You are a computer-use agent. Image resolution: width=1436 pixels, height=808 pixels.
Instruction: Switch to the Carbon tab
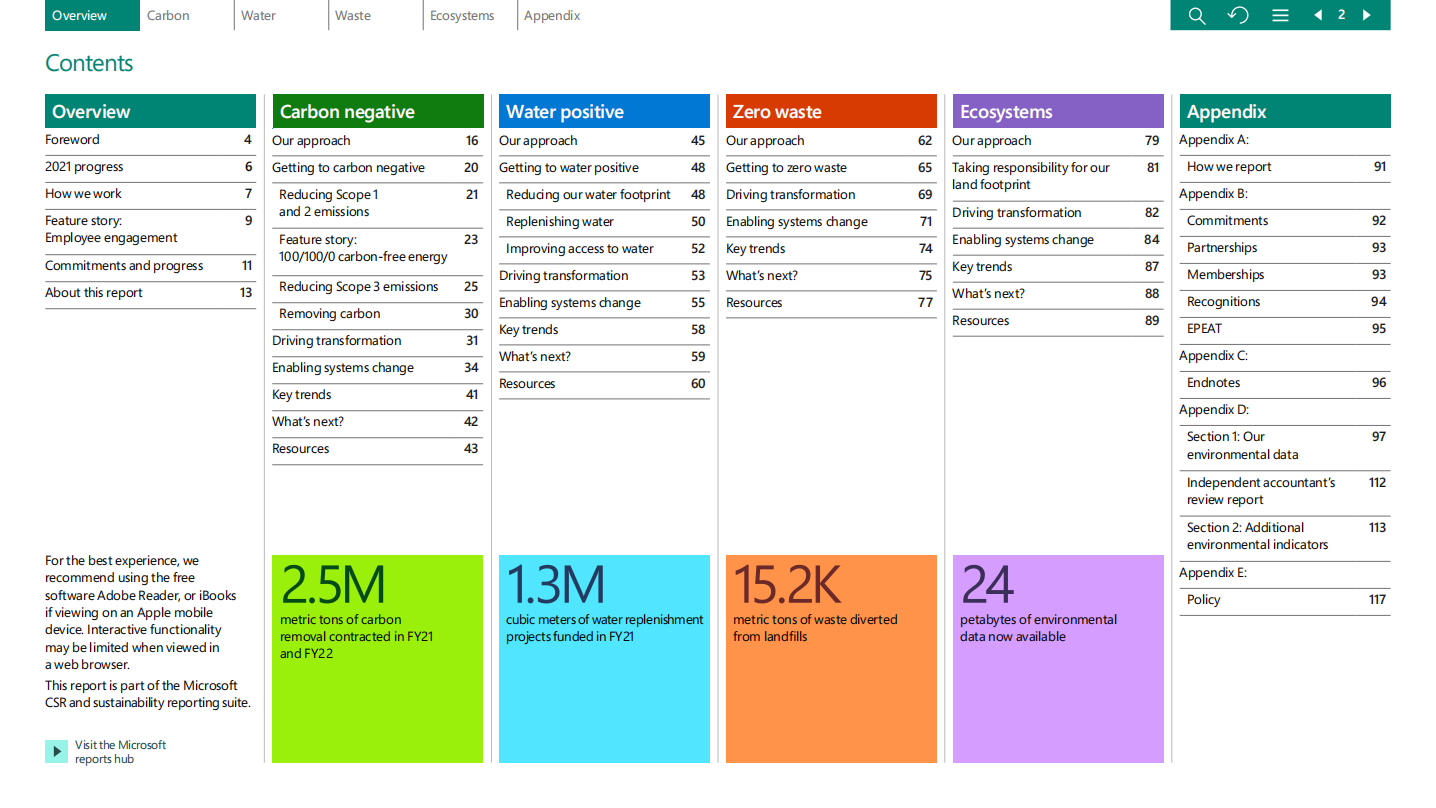point(168,15)
